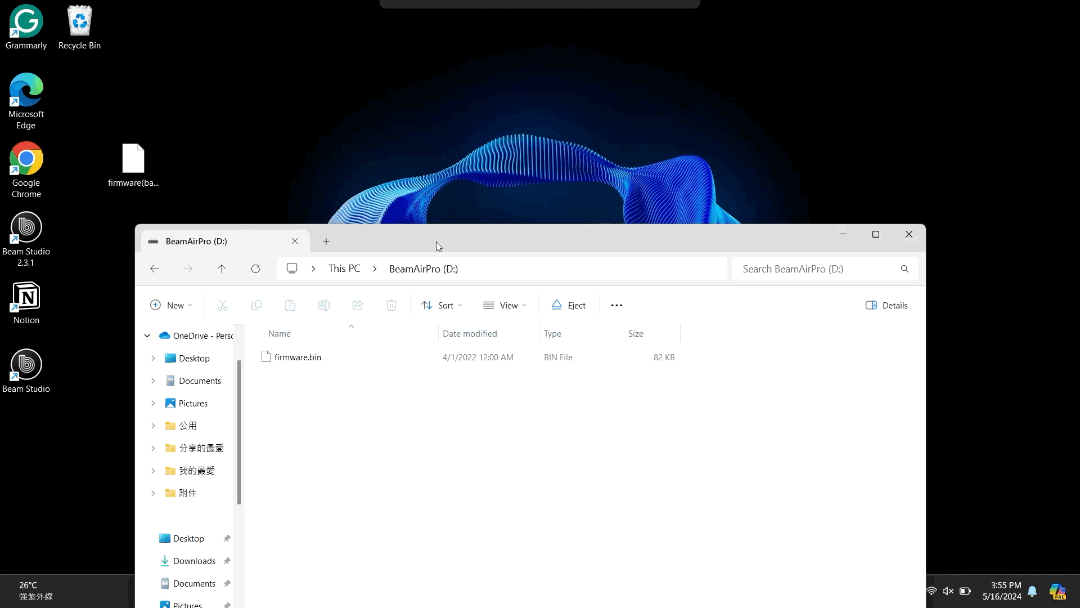
Task: Click the Eject drive button
Action: pos(568,305)
